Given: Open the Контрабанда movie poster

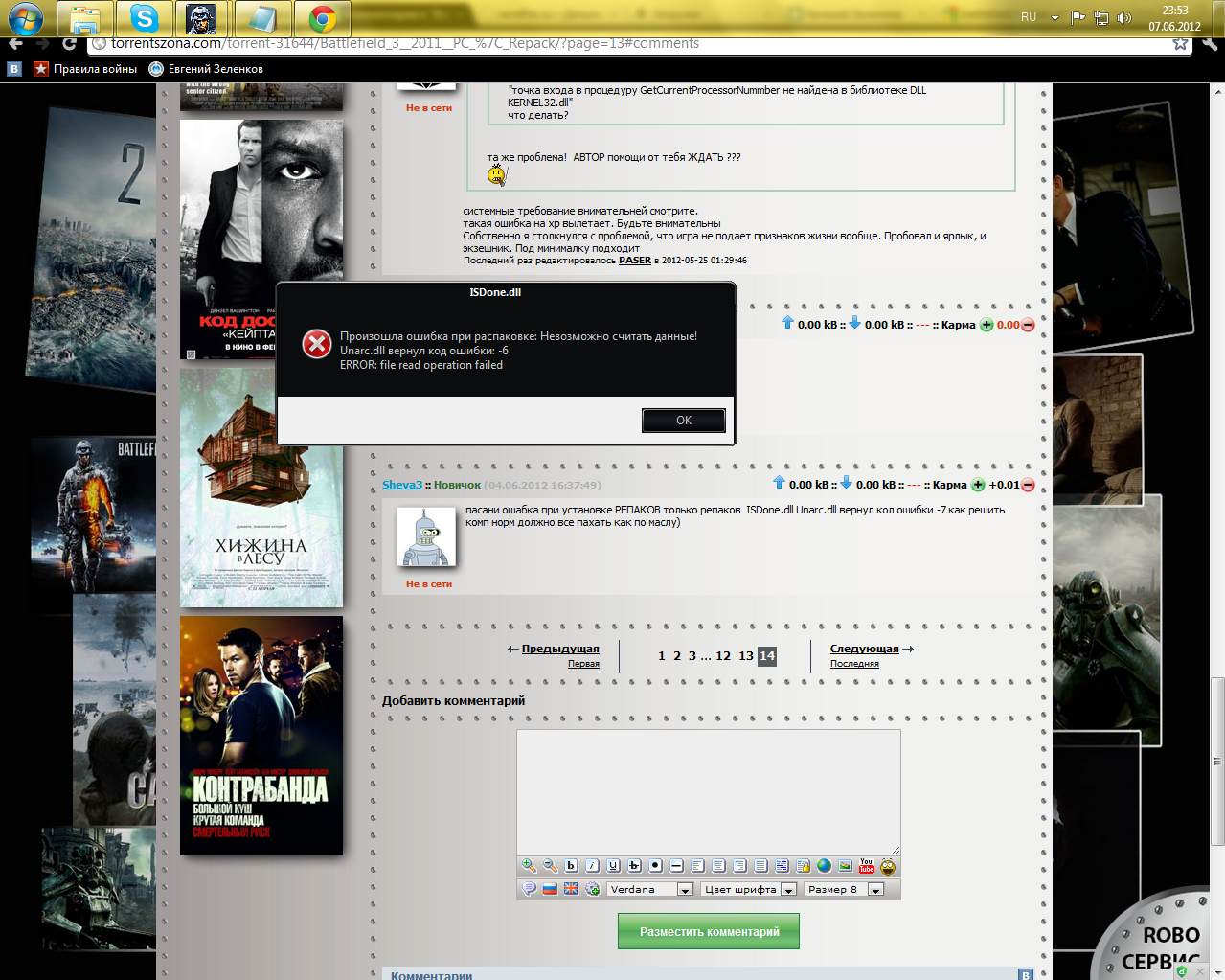Looking at the screenshot, I should [x=261, y=736].
